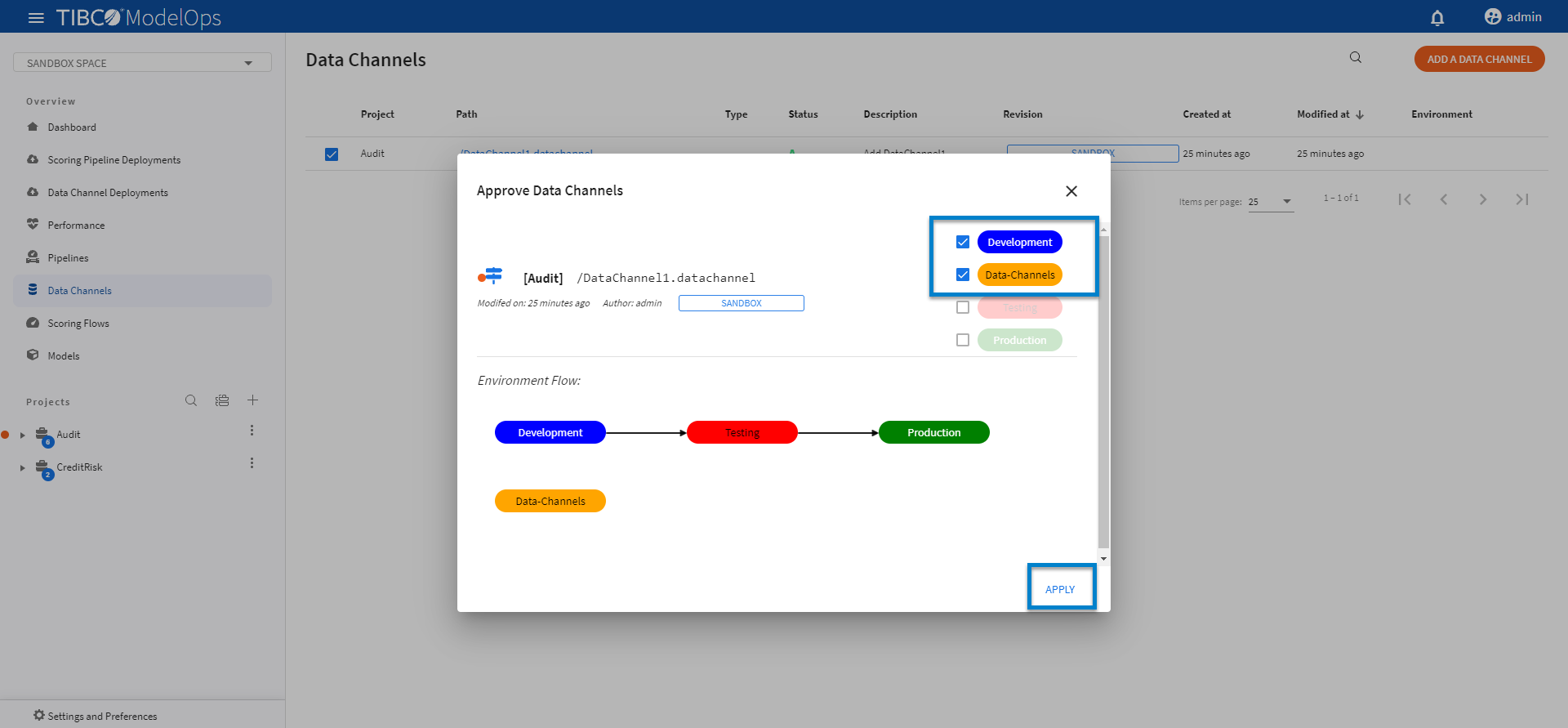The image size is (1568, 728).
Task: Open the hamburger navigation menu
Action: tap(36, 17)
